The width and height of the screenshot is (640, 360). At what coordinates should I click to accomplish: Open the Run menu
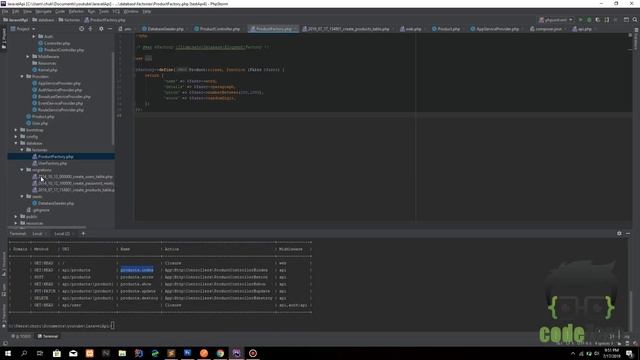[91, 11]
